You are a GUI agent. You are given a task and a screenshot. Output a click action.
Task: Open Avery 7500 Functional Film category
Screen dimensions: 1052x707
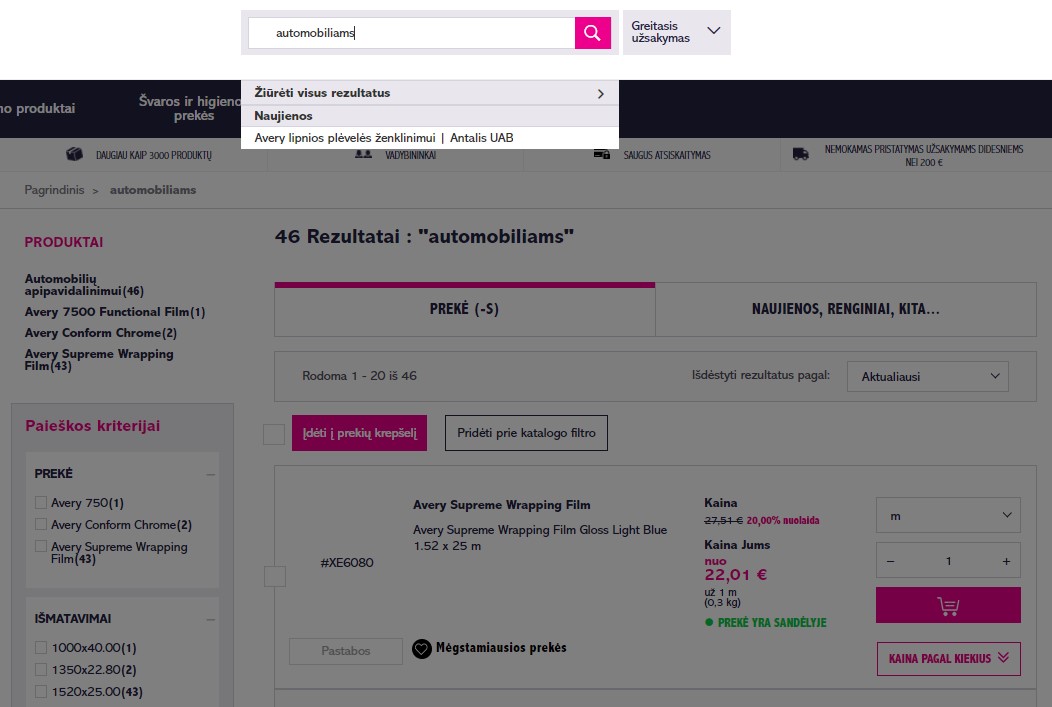click(x=115, y=312)
